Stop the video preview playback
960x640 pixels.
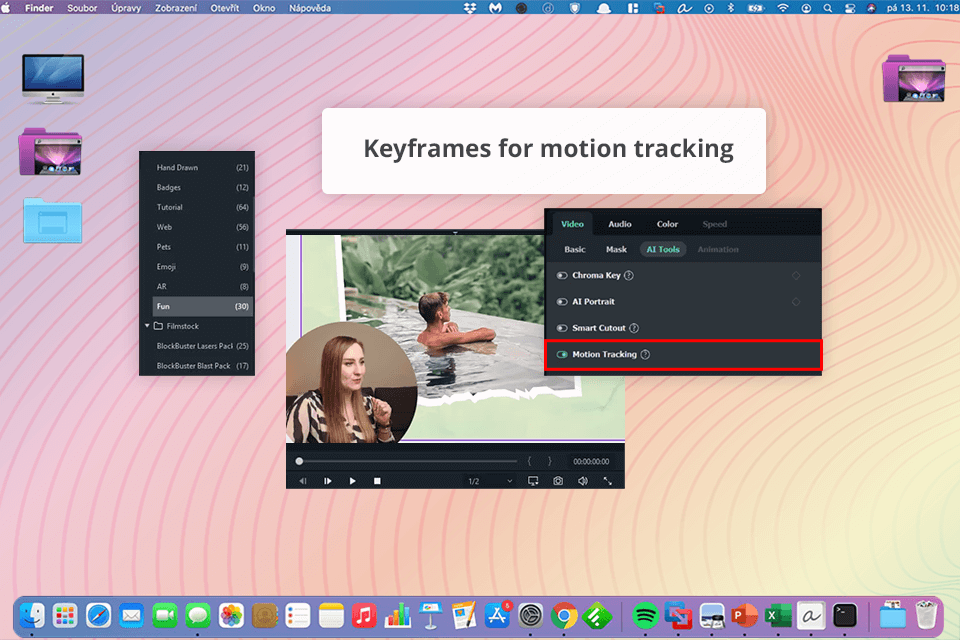pyautogui.click(x=377, y=481)
